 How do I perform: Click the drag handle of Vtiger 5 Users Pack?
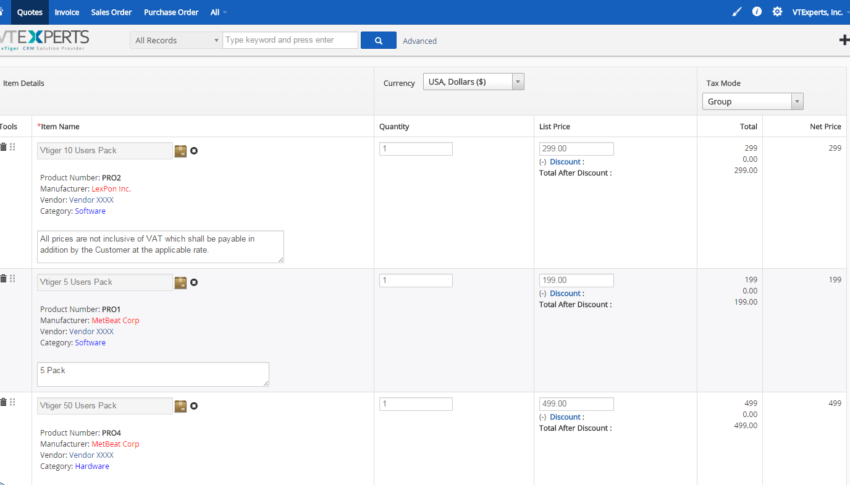click(12, 279)
